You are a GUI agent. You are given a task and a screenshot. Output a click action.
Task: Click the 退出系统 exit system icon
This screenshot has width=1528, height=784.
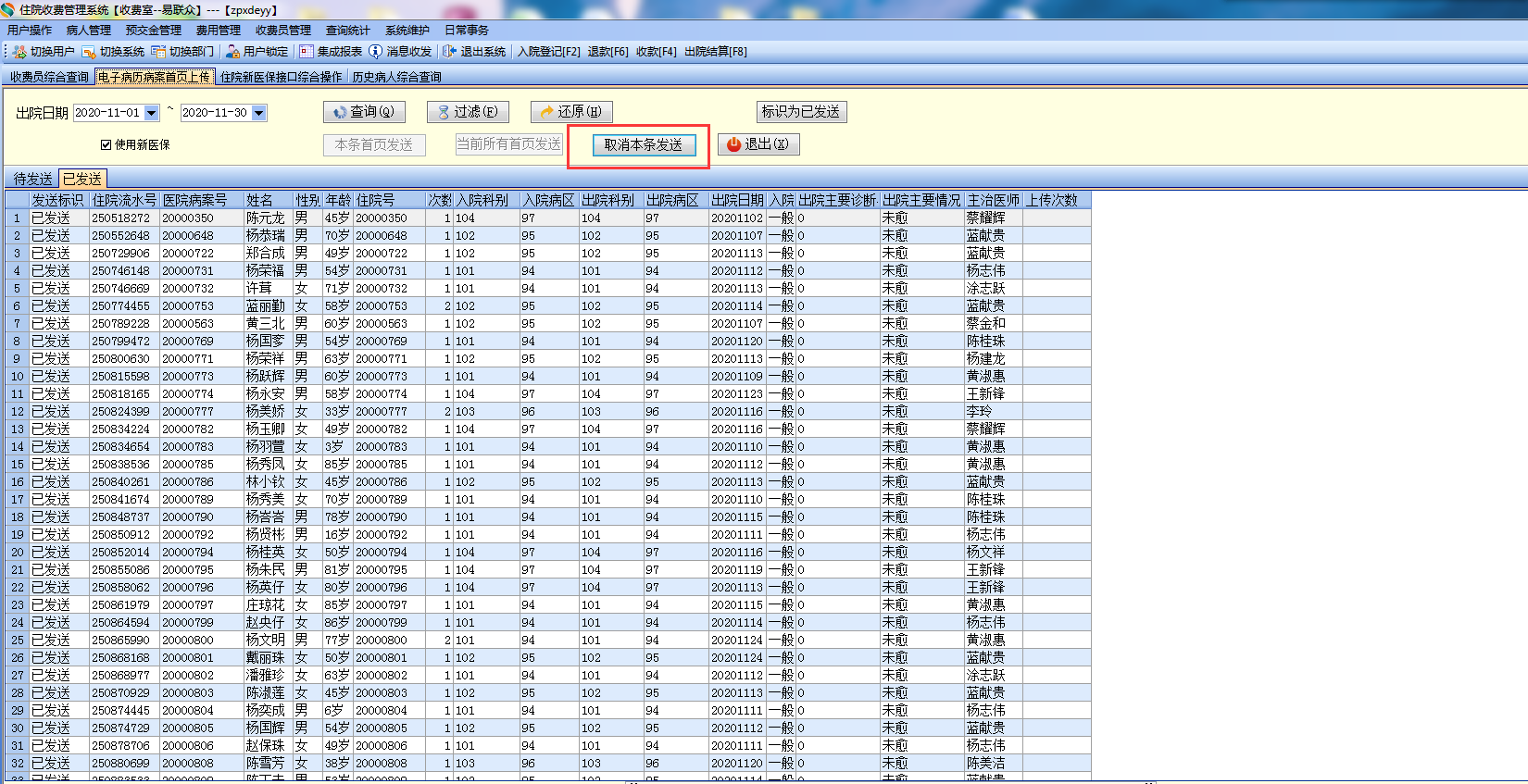(x=449, y=52)
